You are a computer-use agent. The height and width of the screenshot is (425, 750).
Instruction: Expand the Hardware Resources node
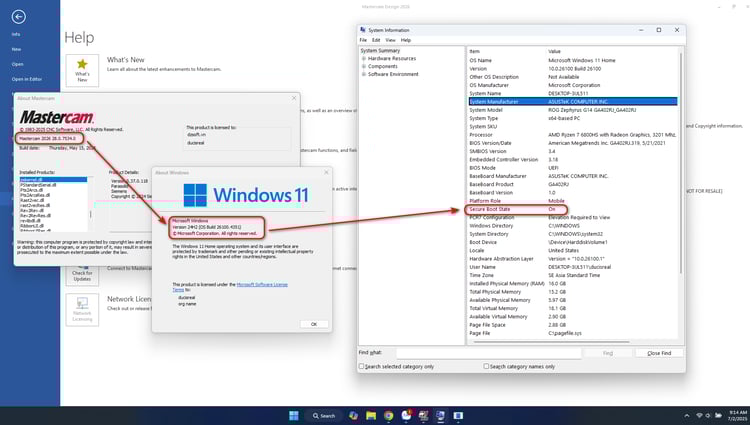[x=364, y=58]
